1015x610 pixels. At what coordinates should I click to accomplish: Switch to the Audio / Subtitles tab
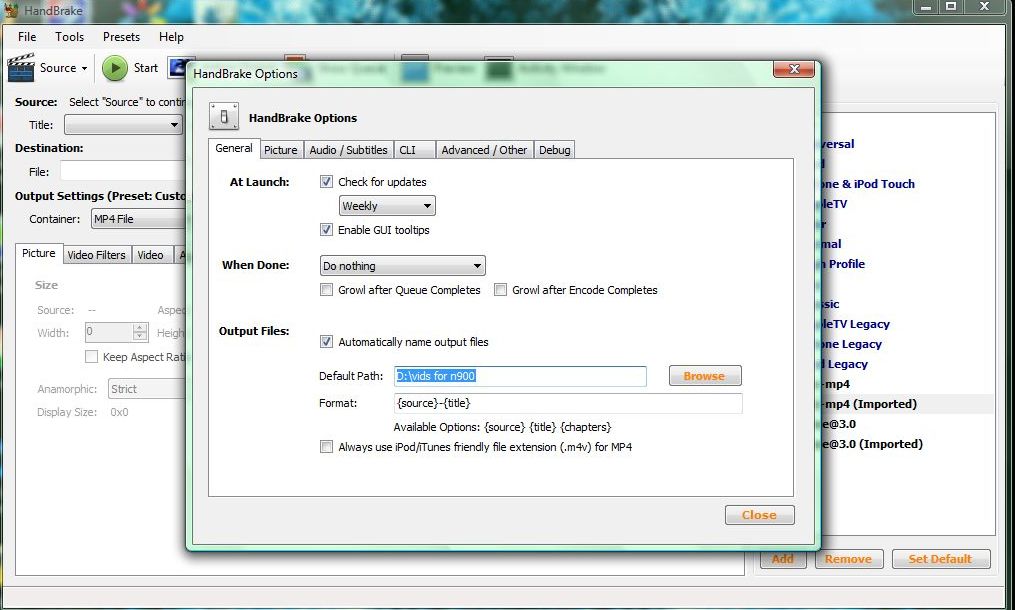[x=348, y=149]
